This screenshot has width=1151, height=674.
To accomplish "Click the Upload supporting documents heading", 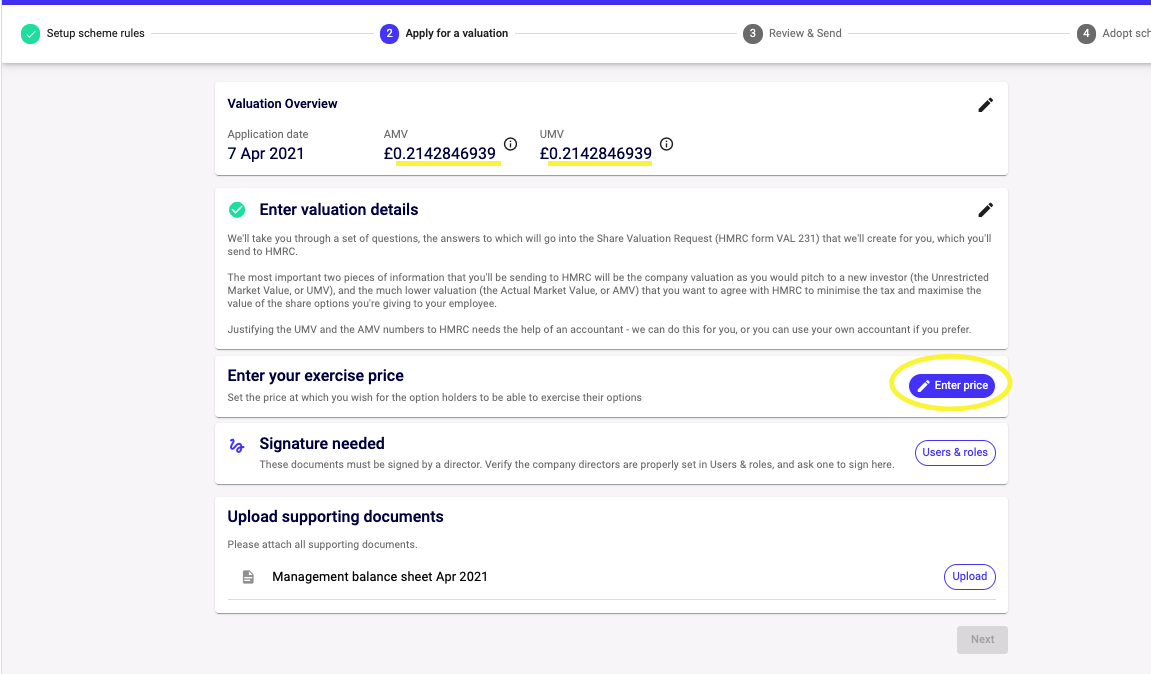I will 335,517.
